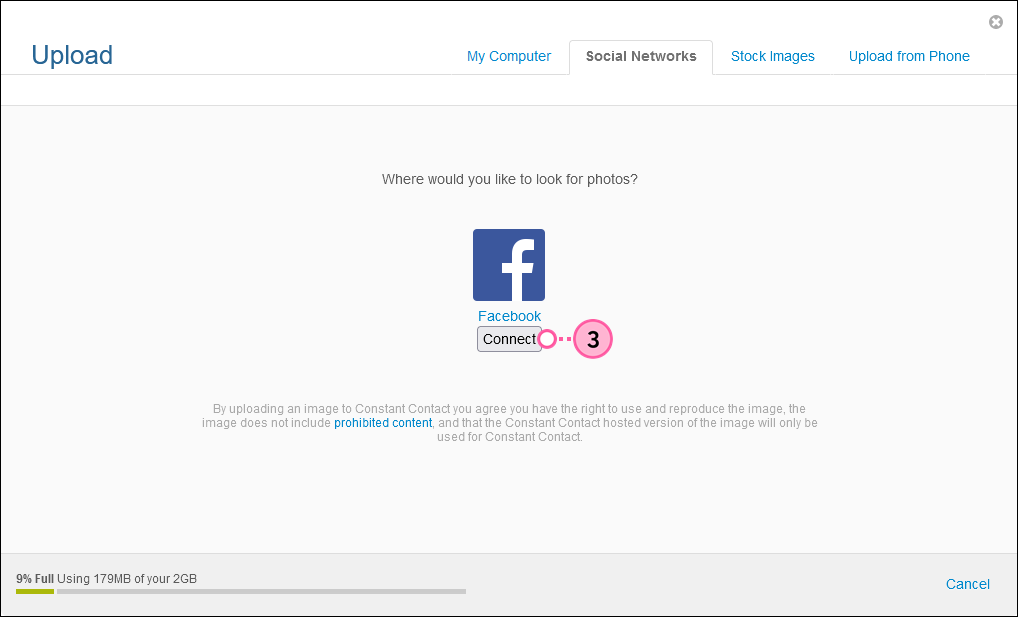Screen dimensions: 1018x617
Task: Click the storage usage progress bar
Action: coord(241,592)
